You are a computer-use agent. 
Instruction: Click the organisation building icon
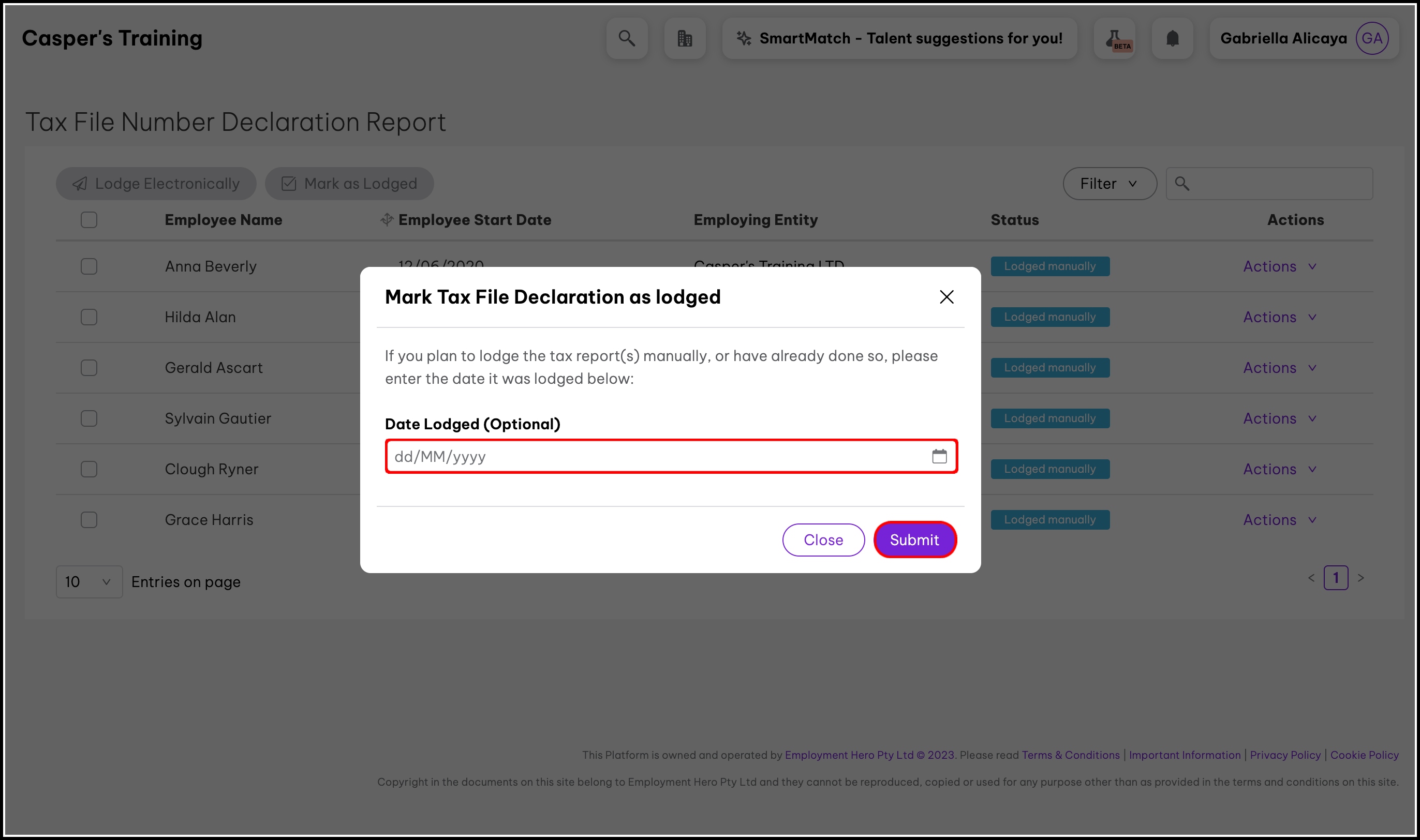click(685, 38)
